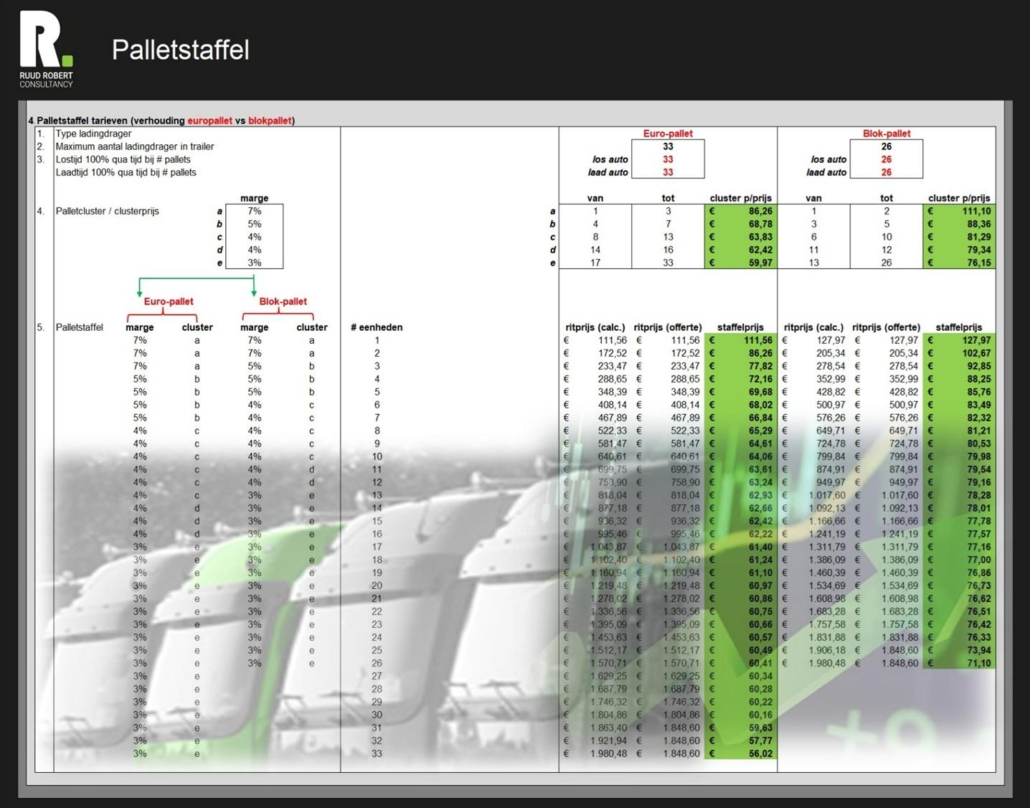Select Blok-pallet staffelprijs 71,10 in last row
Screen dimensions: 1030x808
coord(959,663)
